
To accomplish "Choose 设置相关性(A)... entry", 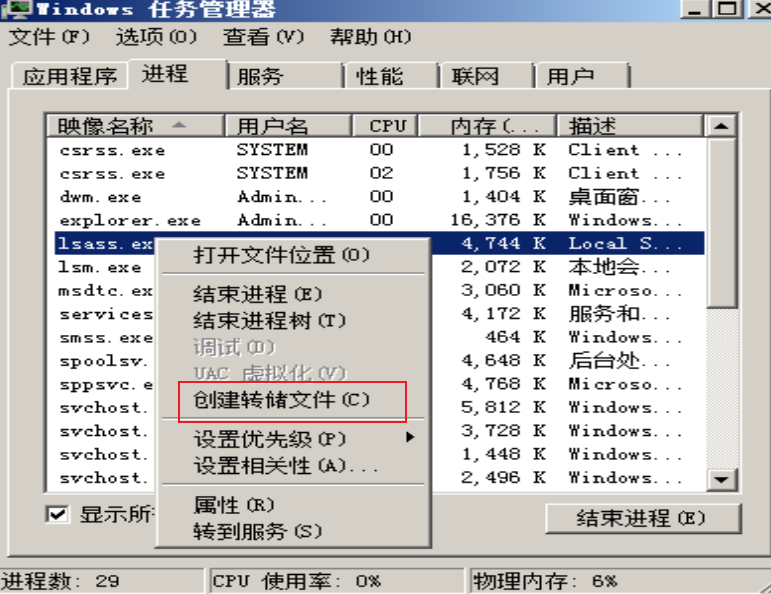I will pyautogui.click(x=293, y=466).
